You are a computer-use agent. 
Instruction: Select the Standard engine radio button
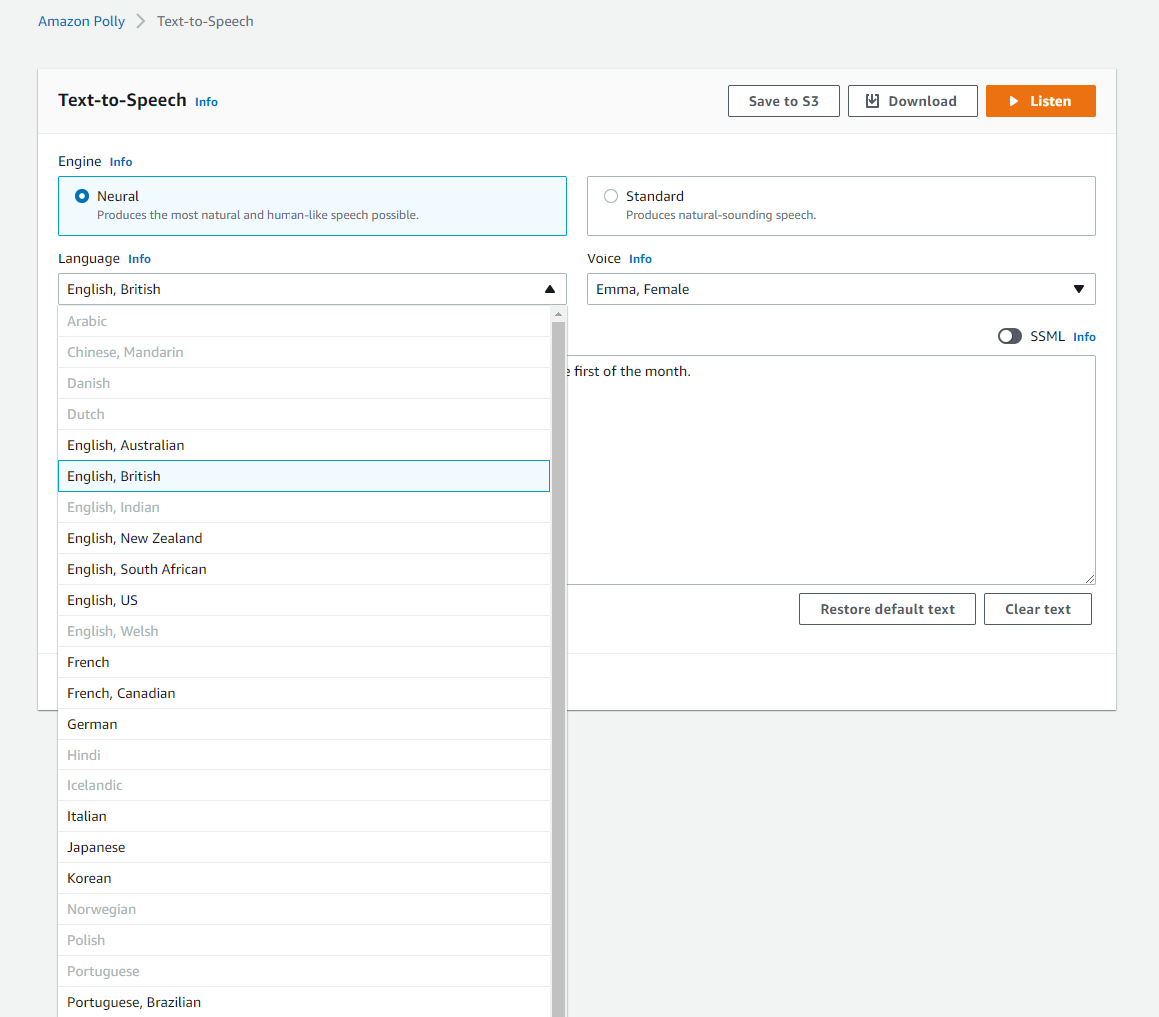pos(611,196)
